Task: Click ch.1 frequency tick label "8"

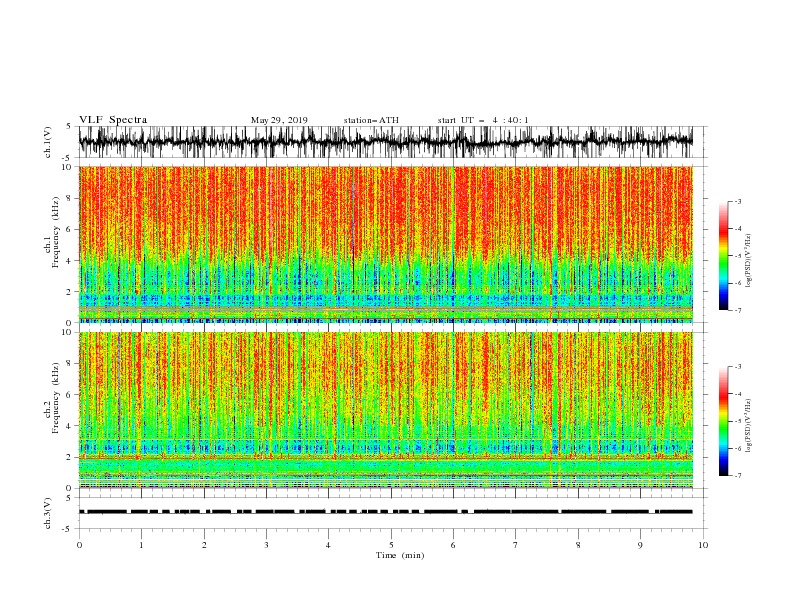Action: (70, 198)
